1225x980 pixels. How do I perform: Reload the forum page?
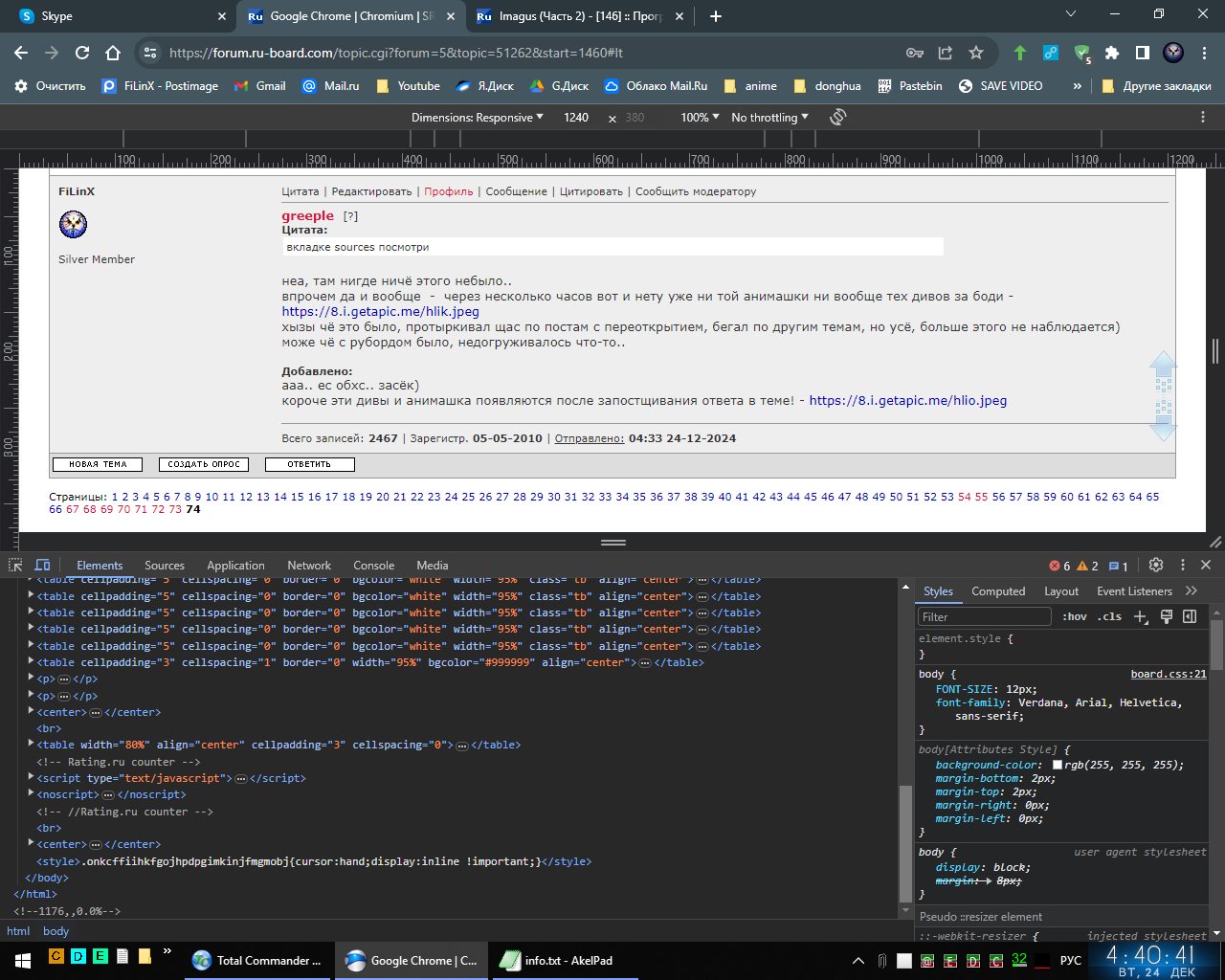pyautogui.click(x=82, y=53)
